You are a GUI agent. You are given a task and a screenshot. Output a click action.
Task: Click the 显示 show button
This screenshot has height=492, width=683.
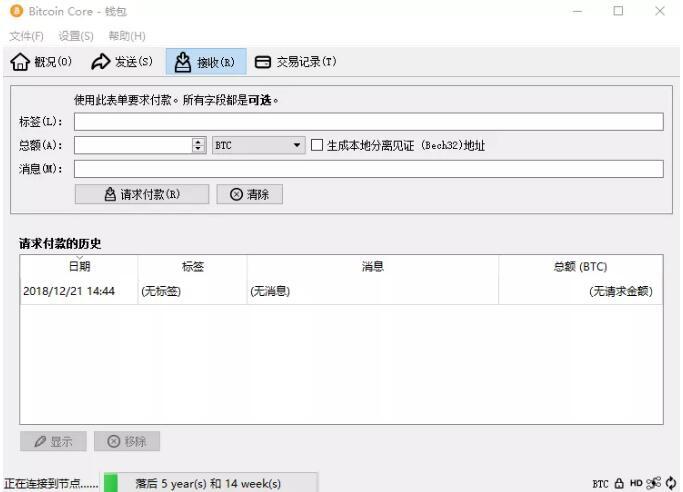click(53, 441)
